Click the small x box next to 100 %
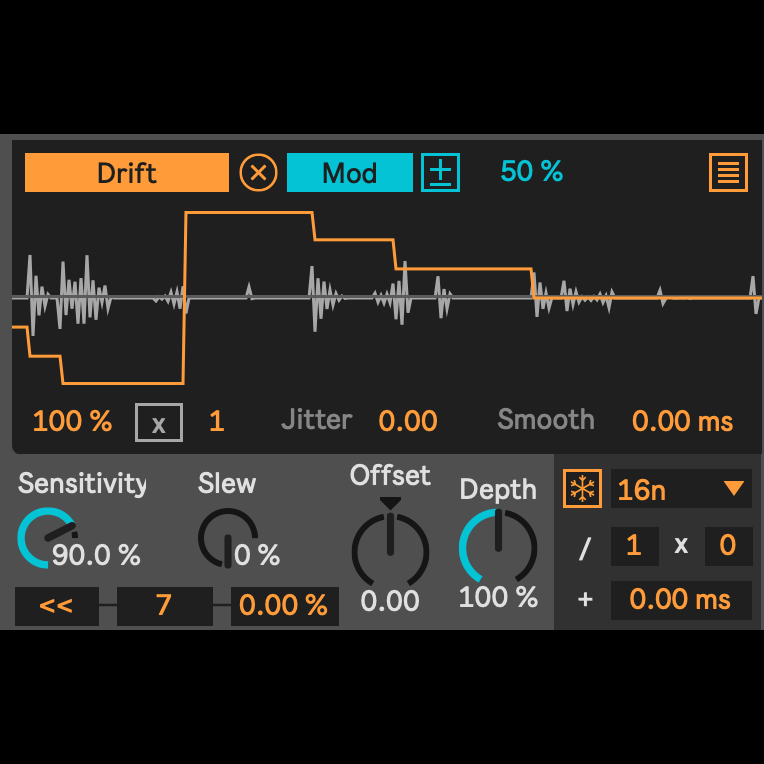 [159, 422]
